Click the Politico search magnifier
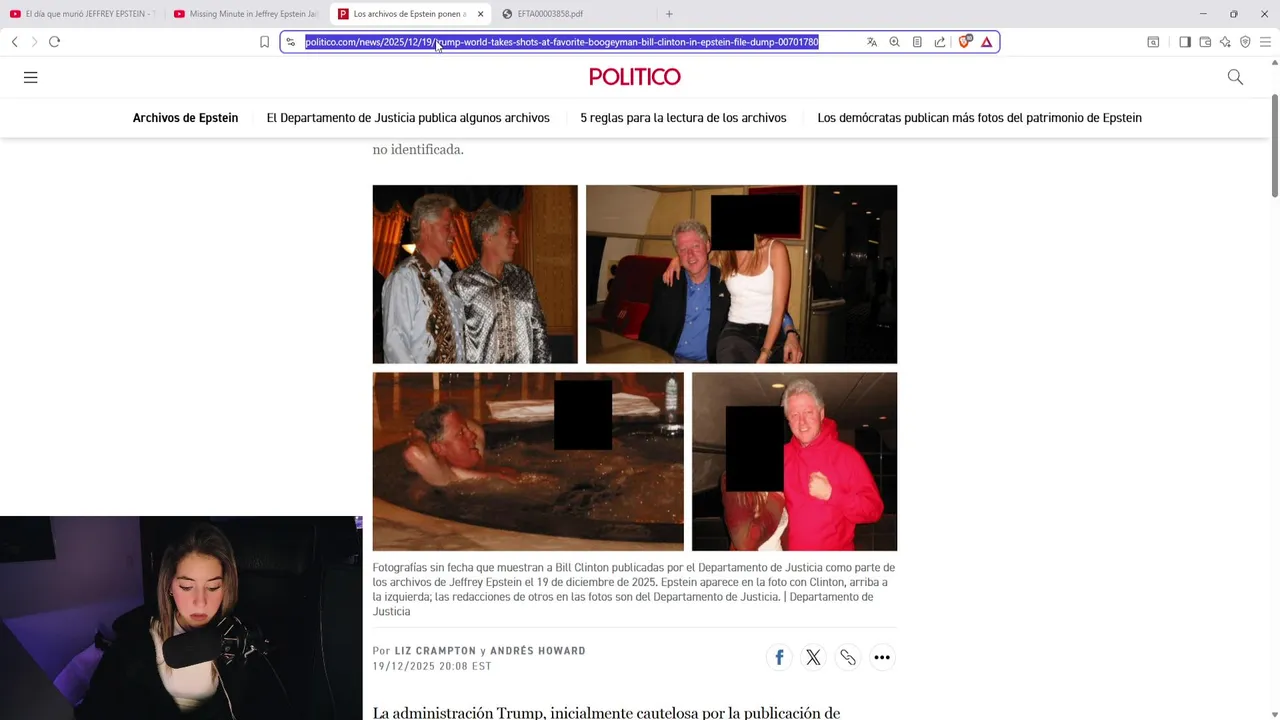The image size is (1280, 720). pos(1235,77)
